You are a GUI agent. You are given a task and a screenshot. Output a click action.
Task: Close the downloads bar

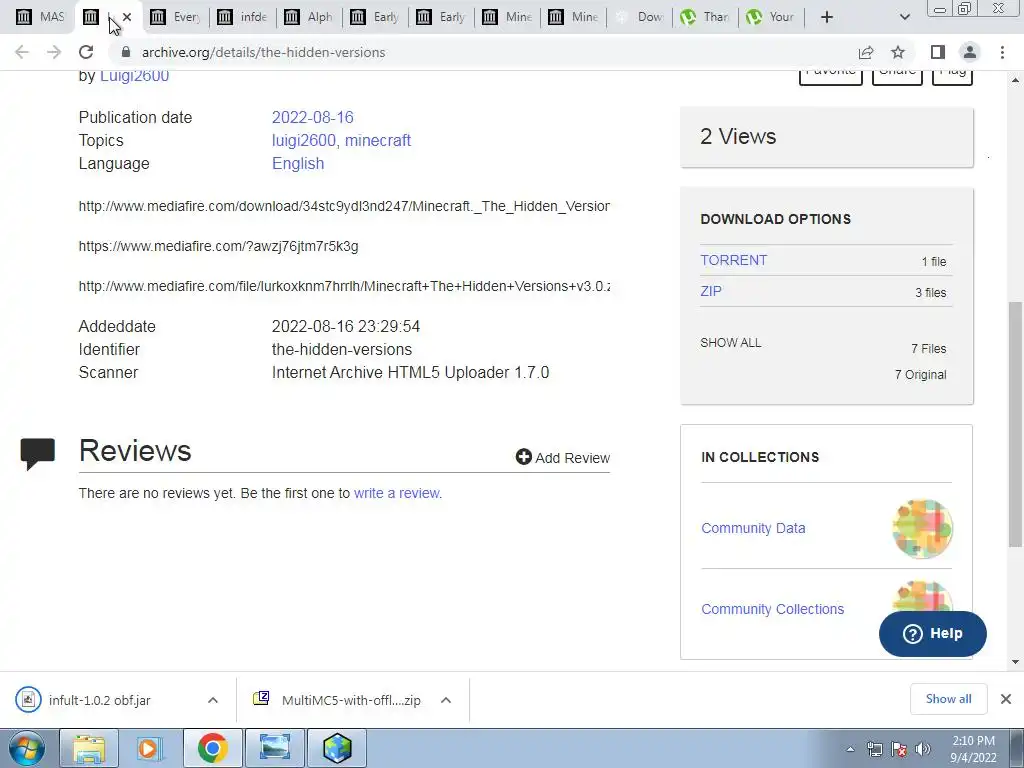[x=1006, y=699]
